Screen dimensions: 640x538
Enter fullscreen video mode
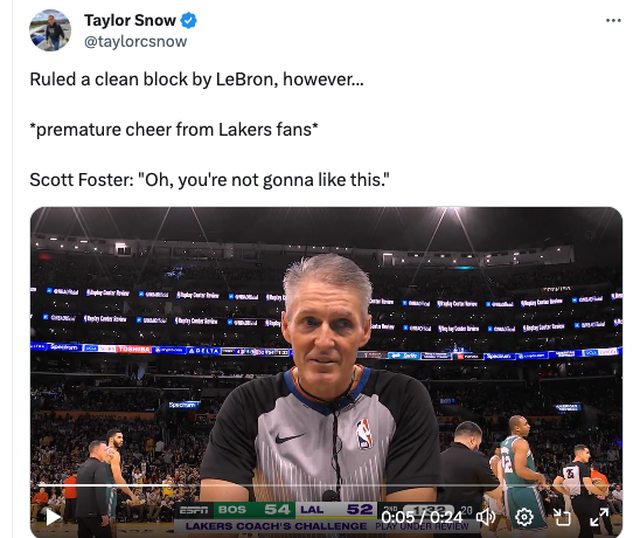599,516
